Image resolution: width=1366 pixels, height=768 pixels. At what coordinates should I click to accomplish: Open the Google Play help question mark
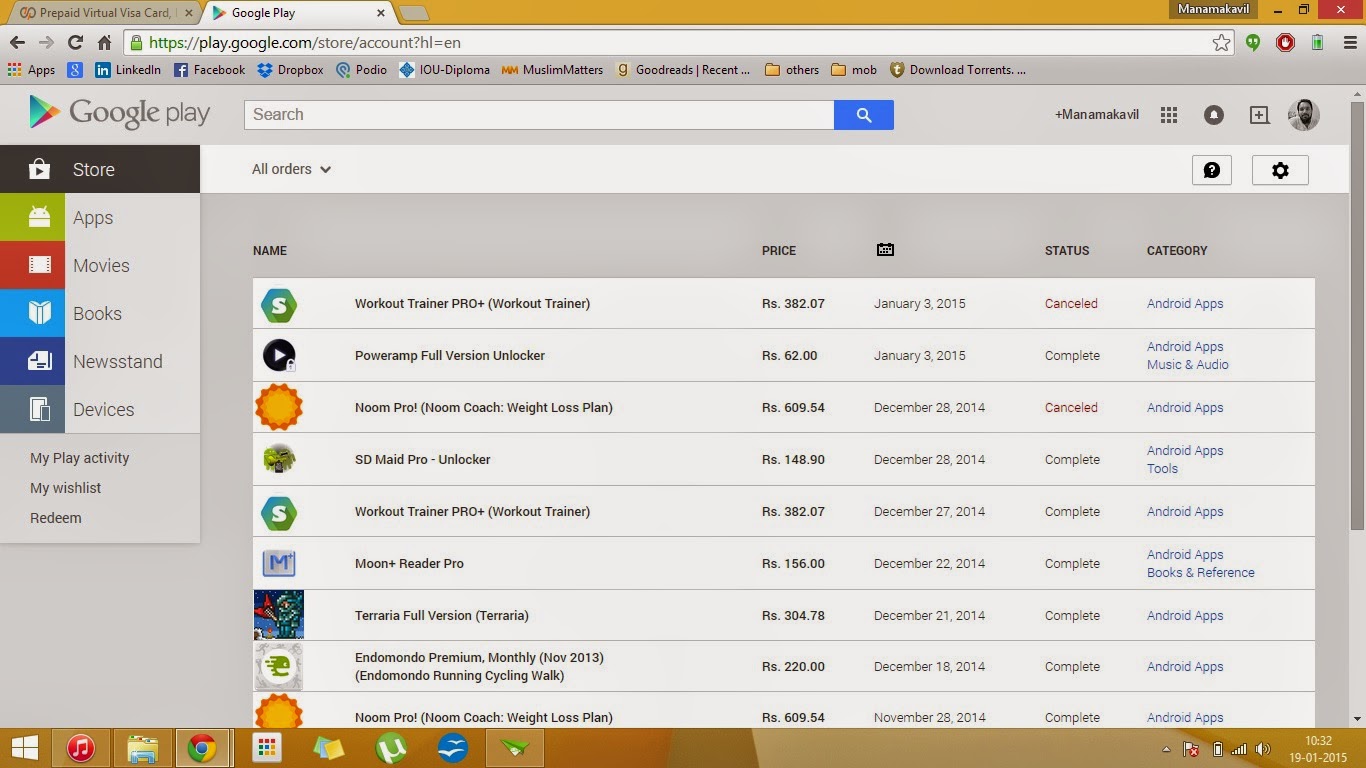point(1212,170)
